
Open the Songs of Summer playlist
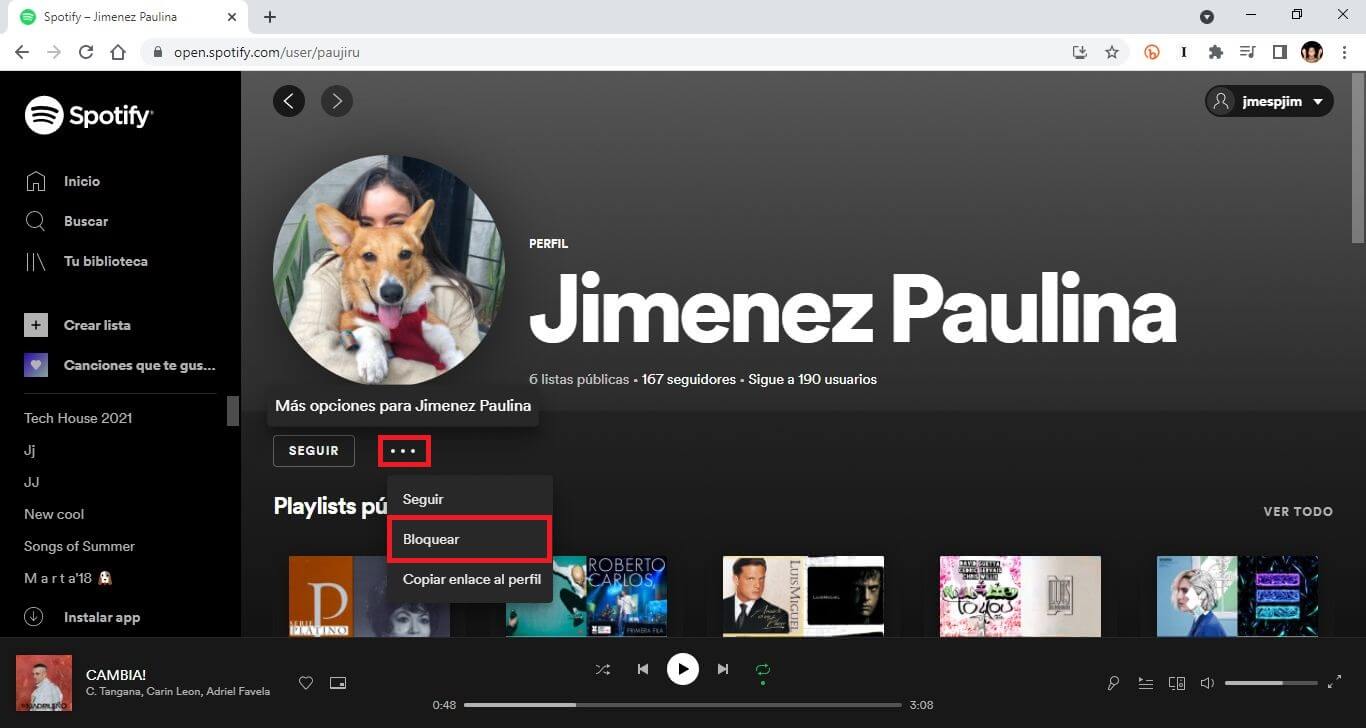79,546
